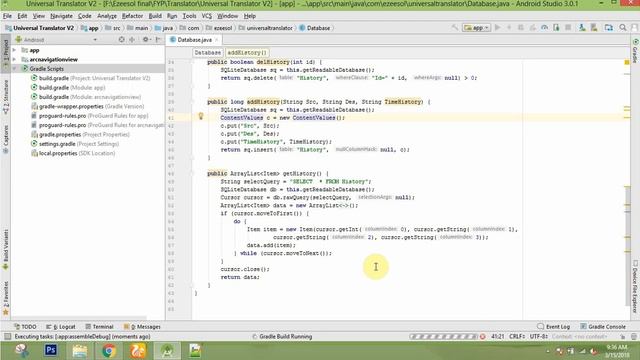Open the Logcat tool window
This screenshot has height=360, width=640.
[61, 327]
